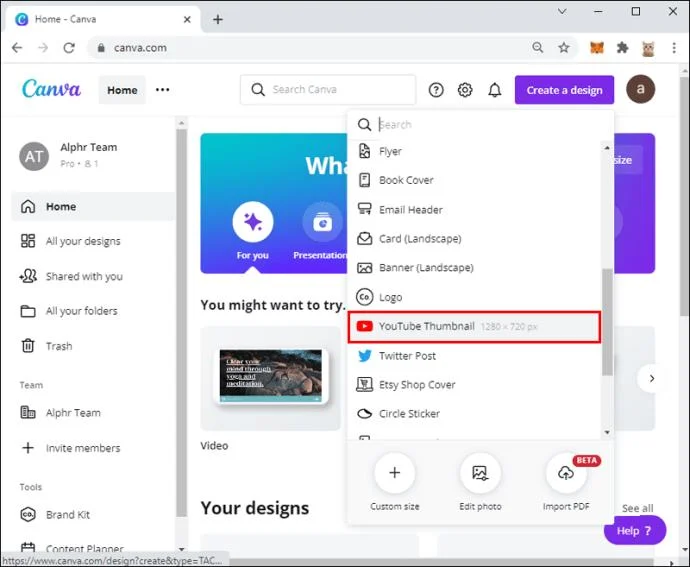Click the dropdown list scrollbar thumb
Screen dimensions: 690x567
pos(607,322)
